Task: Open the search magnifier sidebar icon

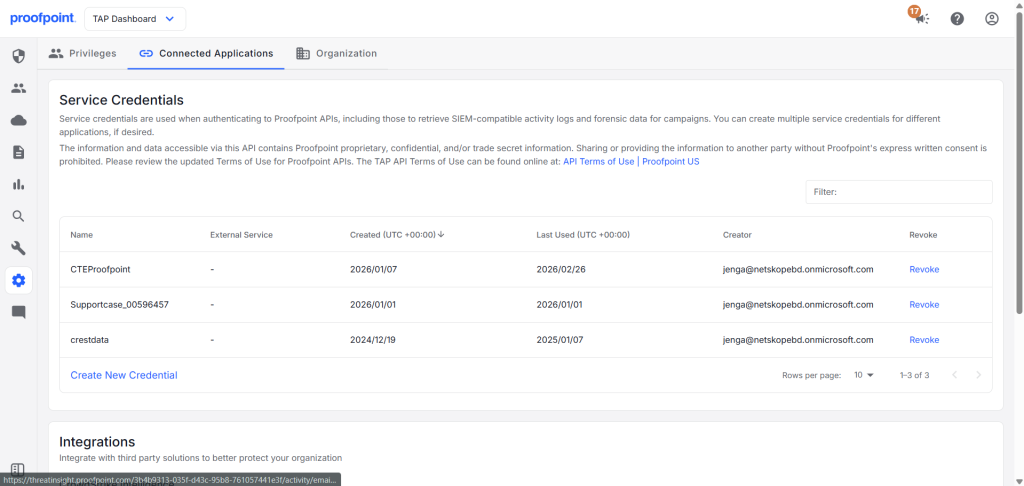Action: tap(19, 216)
